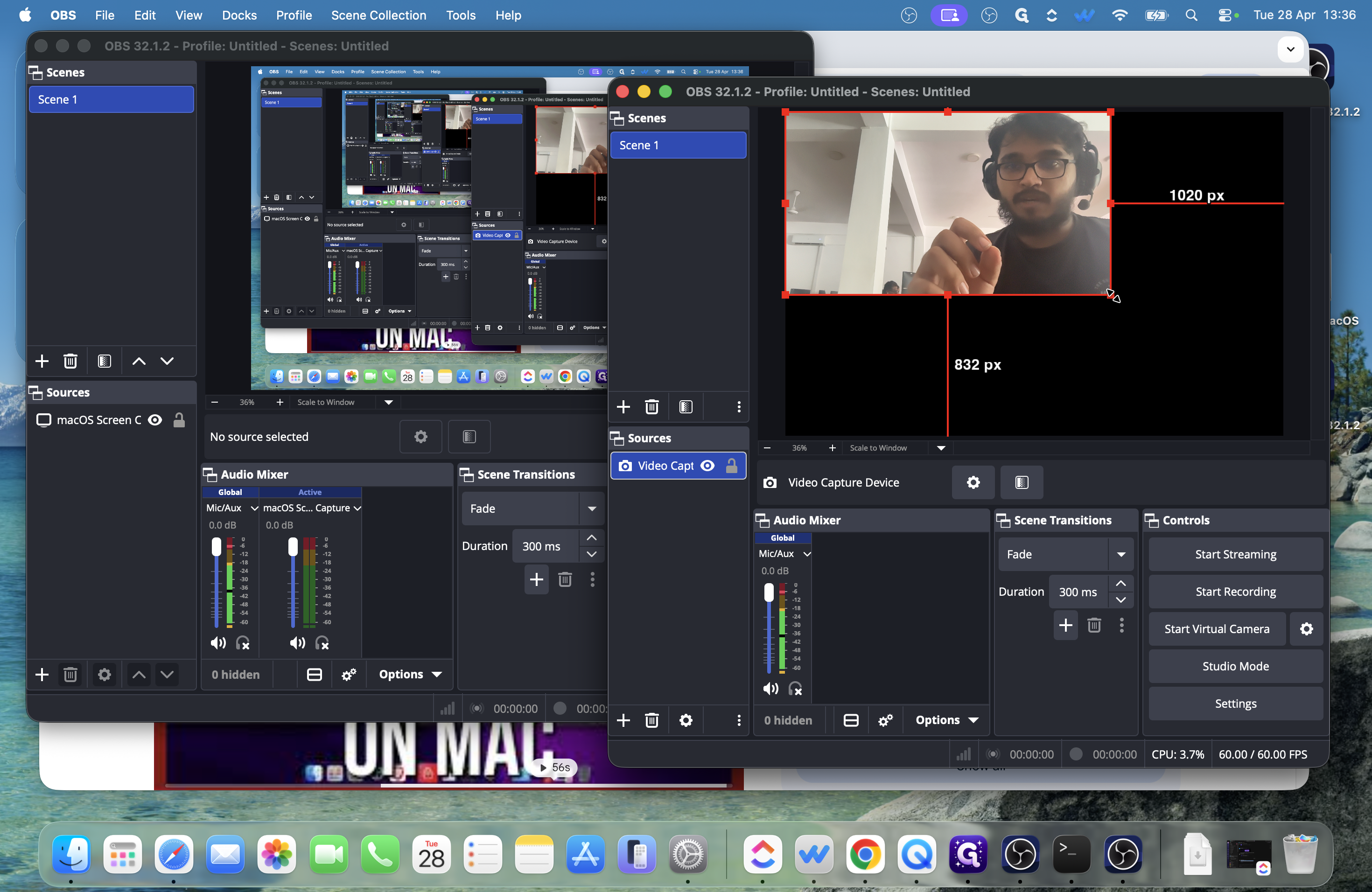Add a source in front OBS window
This screenshot has height=892, width=1372.
(623, 720)
